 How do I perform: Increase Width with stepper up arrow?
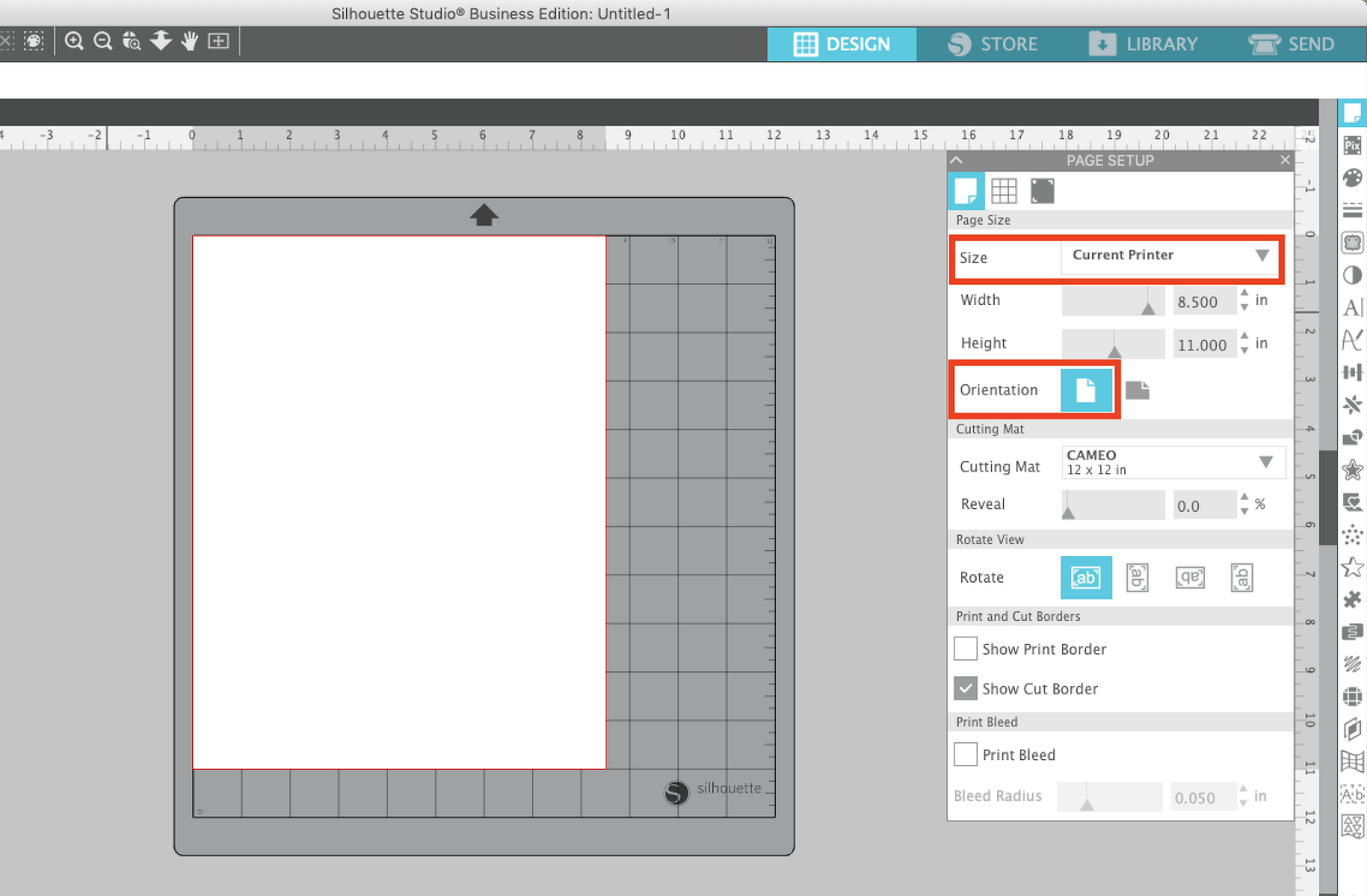[1245, 293]
